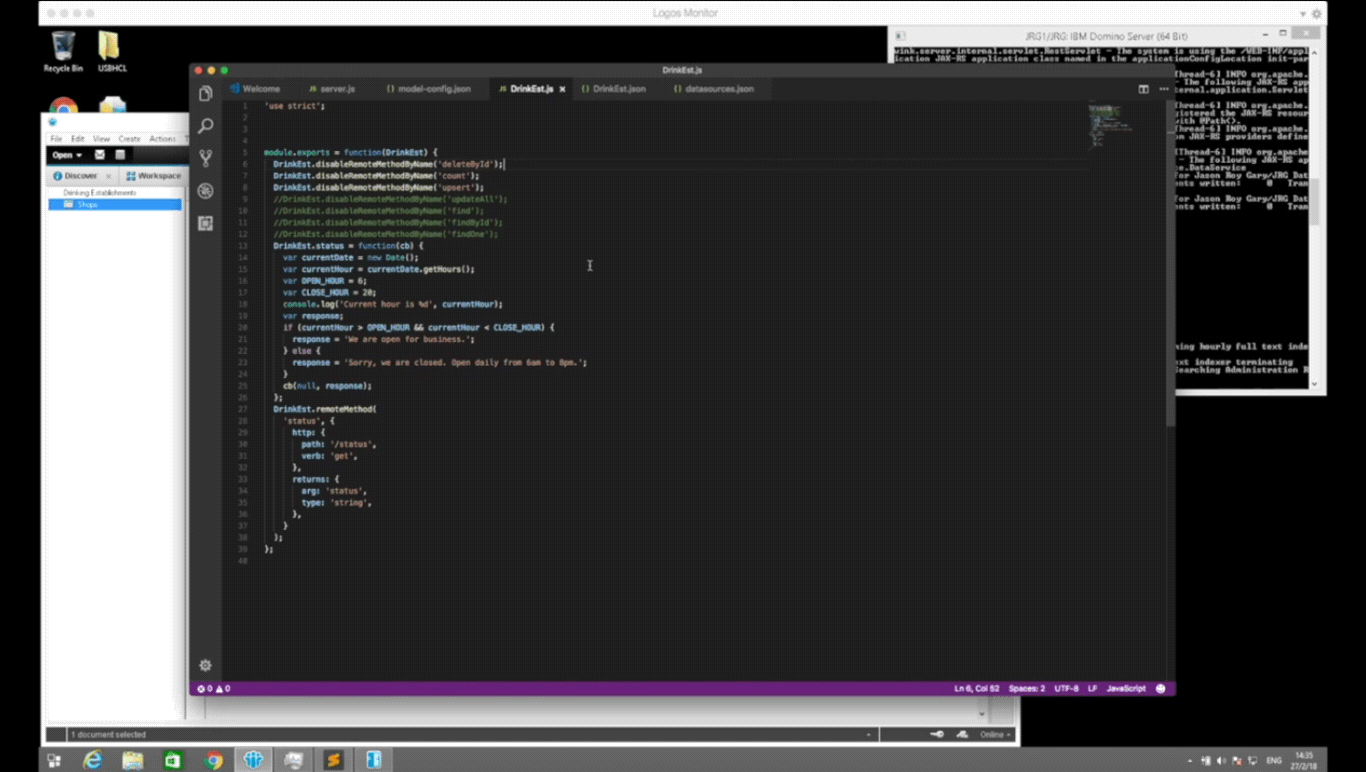Open the Debug view in the activity bar
This screenshot has height=772, width=1366.
[x=206, y=191]
